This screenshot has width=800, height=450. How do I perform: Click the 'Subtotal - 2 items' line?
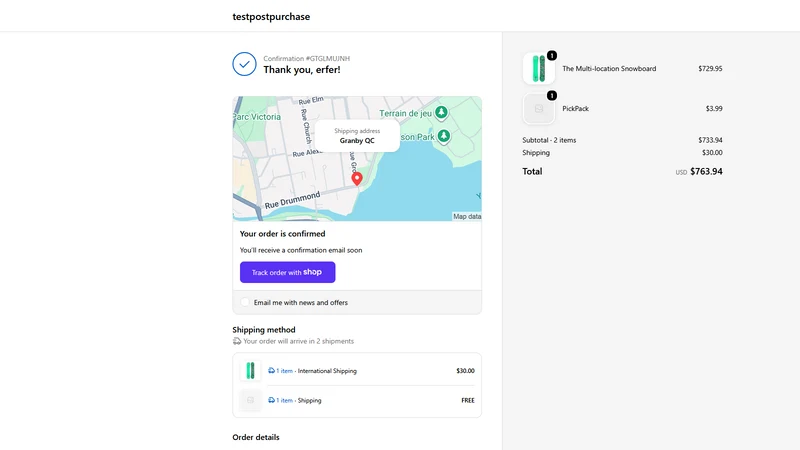(549, 140)
